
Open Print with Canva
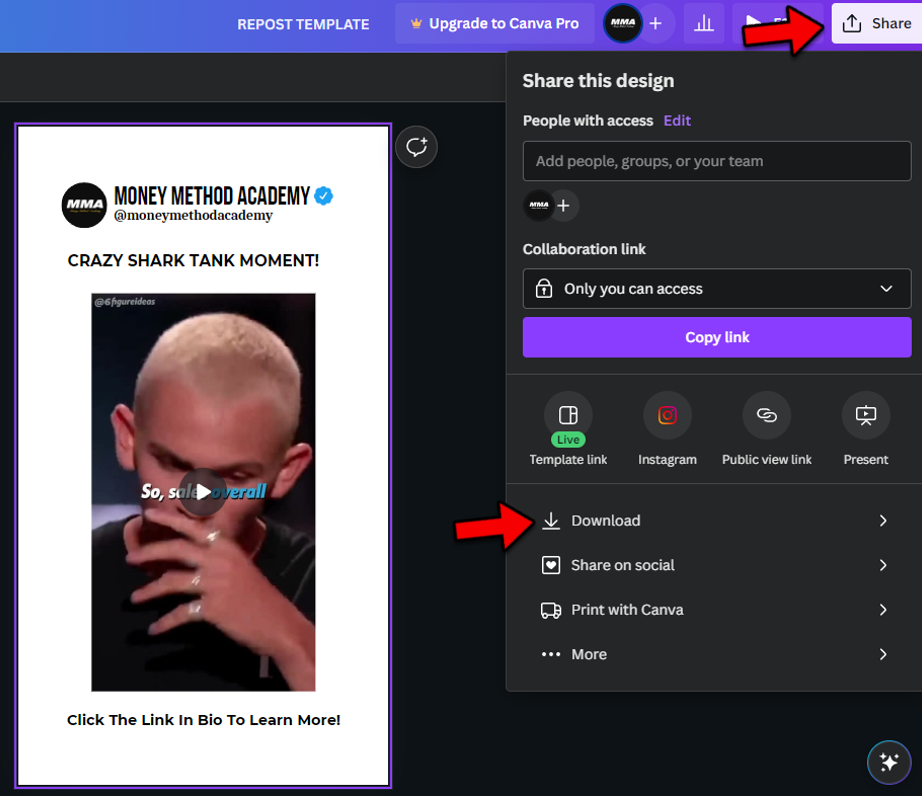coord(714,610)
